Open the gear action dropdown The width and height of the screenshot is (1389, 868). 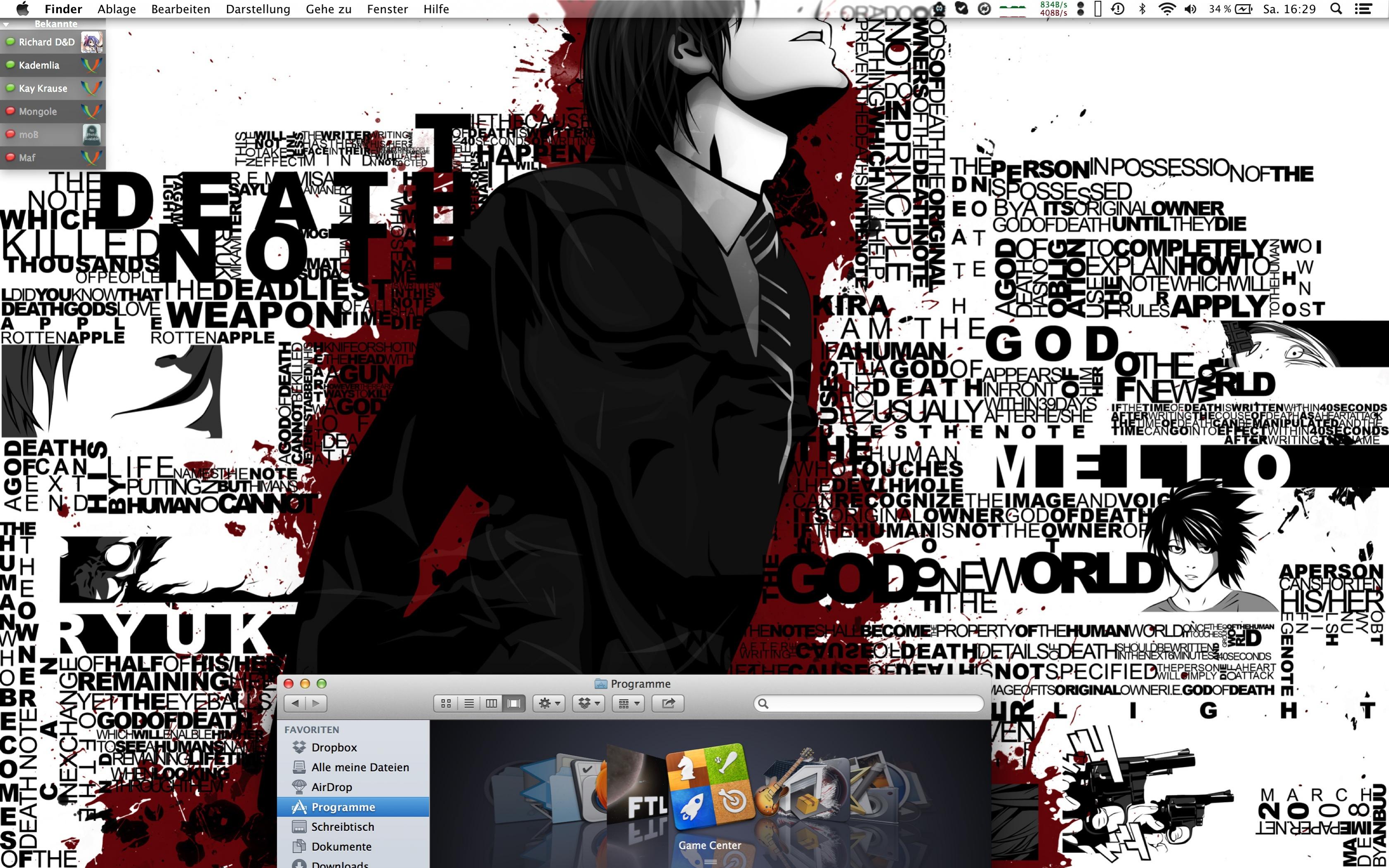point(549,703)
